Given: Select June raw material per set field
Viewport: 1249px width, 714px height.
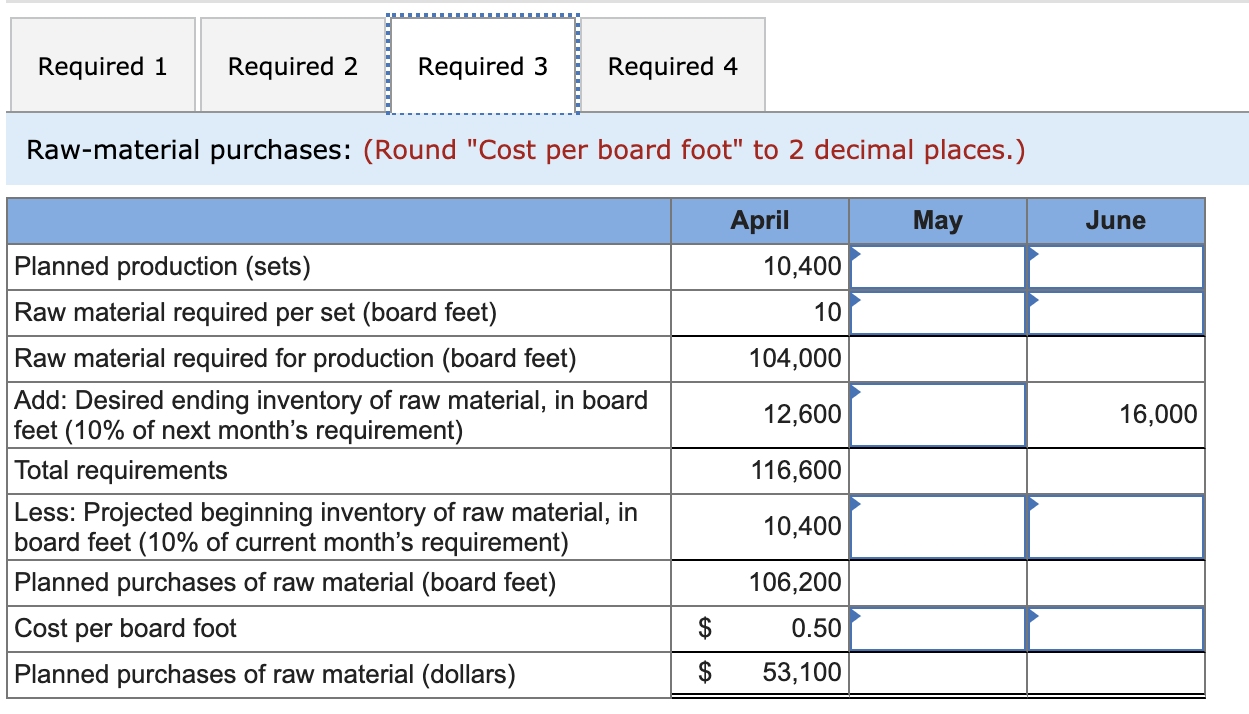Looking at the screenshot, I should (x=1116, y=313).
